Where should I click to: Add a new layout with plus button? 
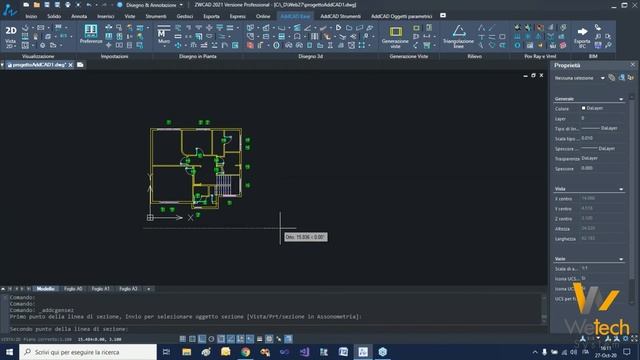[149, 289]
